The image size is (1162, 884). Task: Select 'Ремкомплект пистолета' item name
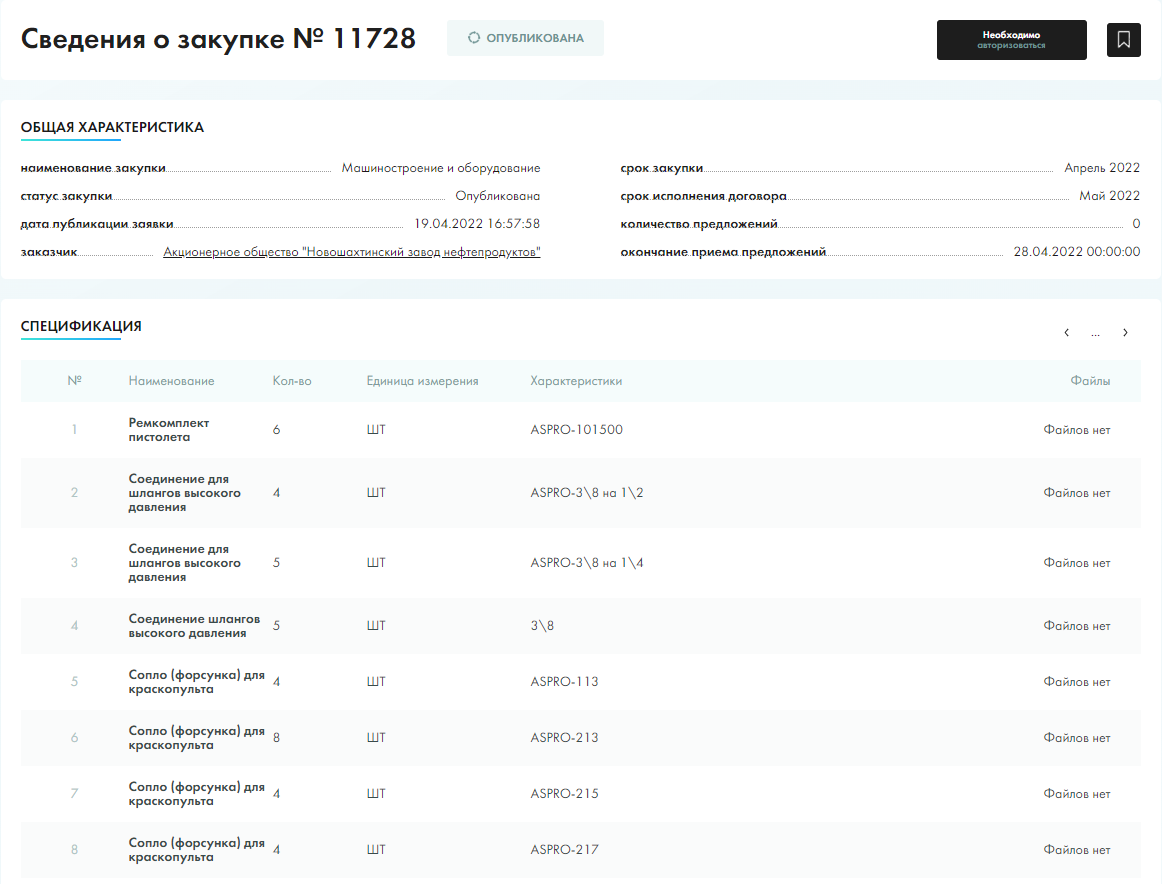click(169, 430)
